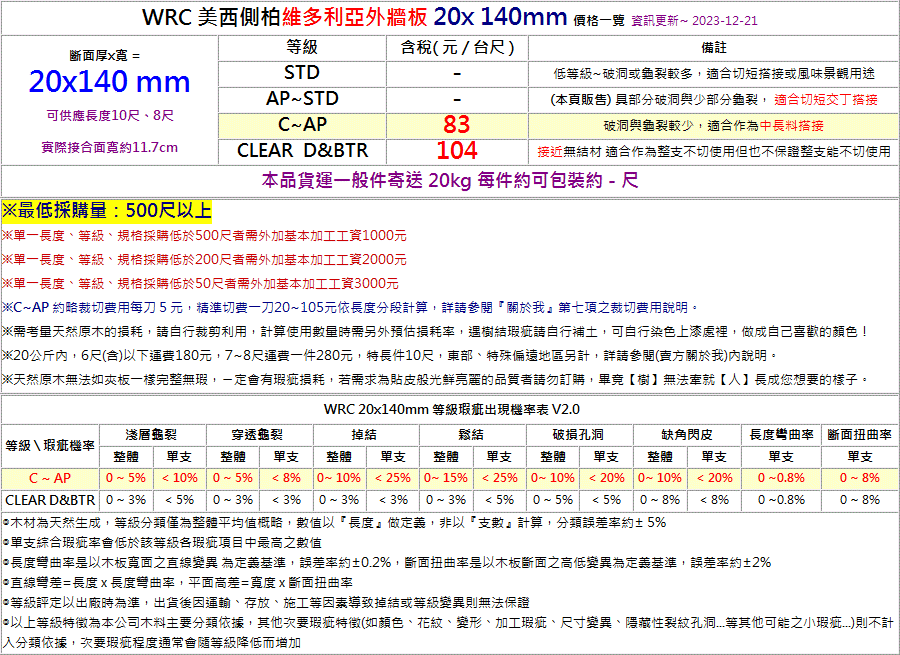
Task: Click the highlighted "※最低採購量：500尺以上"
Action: (107, 211)
